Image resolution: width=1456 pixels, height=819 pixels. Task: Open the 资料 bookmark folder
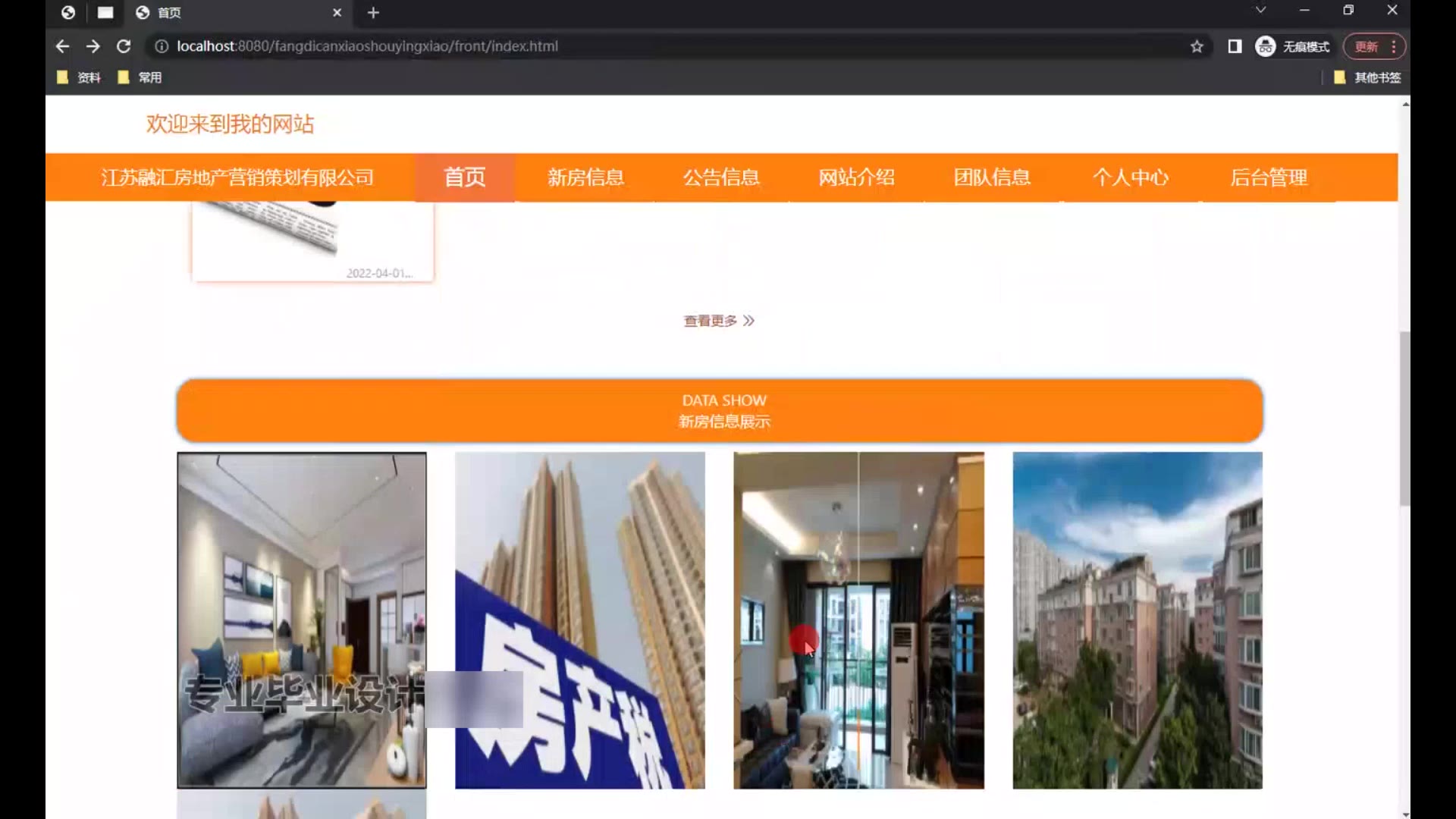click(x=79, y=77)
